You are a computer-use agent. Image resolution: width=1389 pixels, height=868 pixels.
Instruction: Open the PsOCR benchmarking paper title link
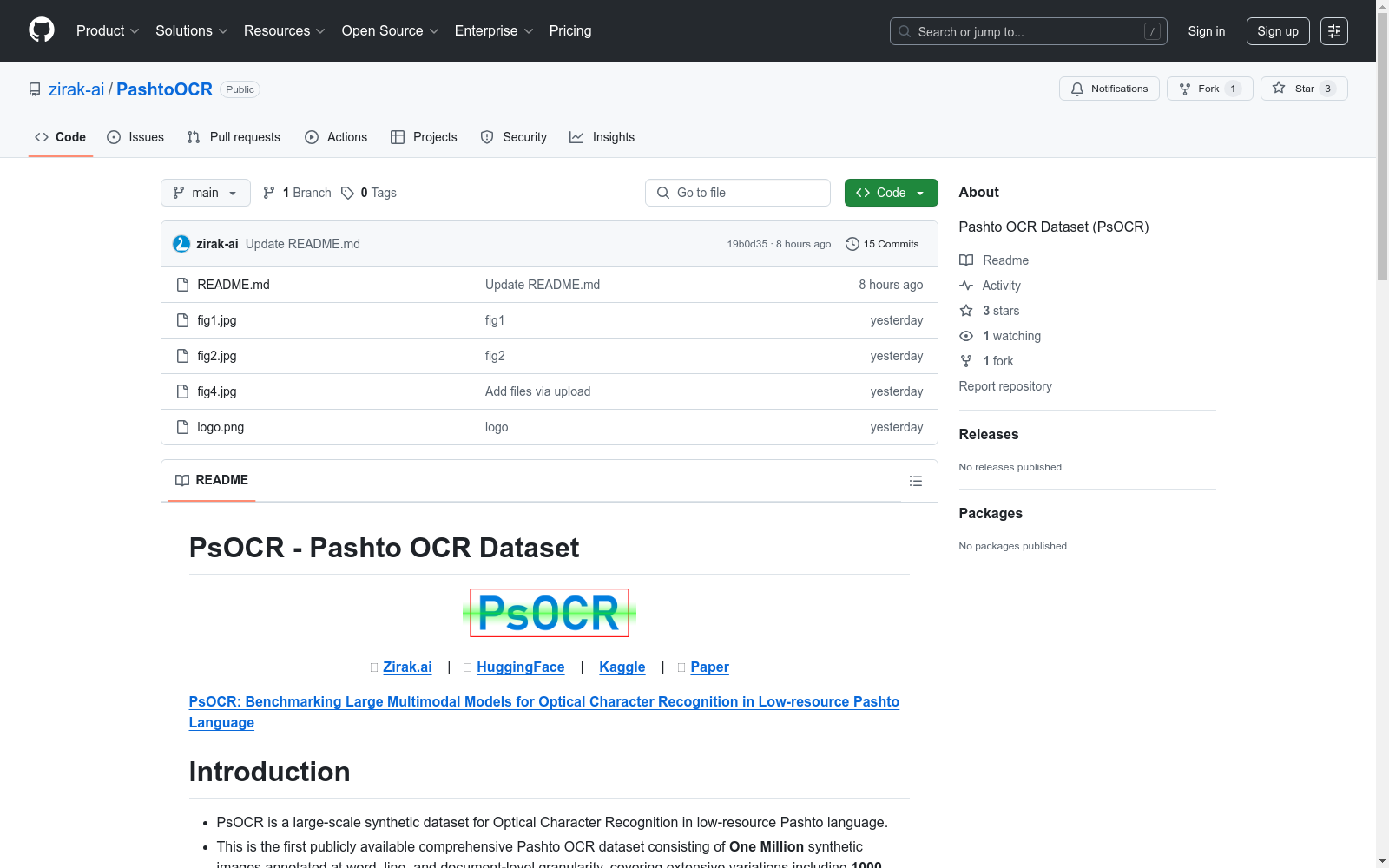point(544,712)
